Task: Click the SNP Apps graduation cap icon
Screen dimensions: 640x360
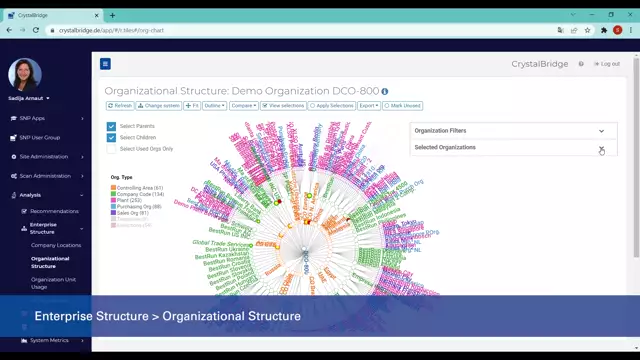Action: 13,118
